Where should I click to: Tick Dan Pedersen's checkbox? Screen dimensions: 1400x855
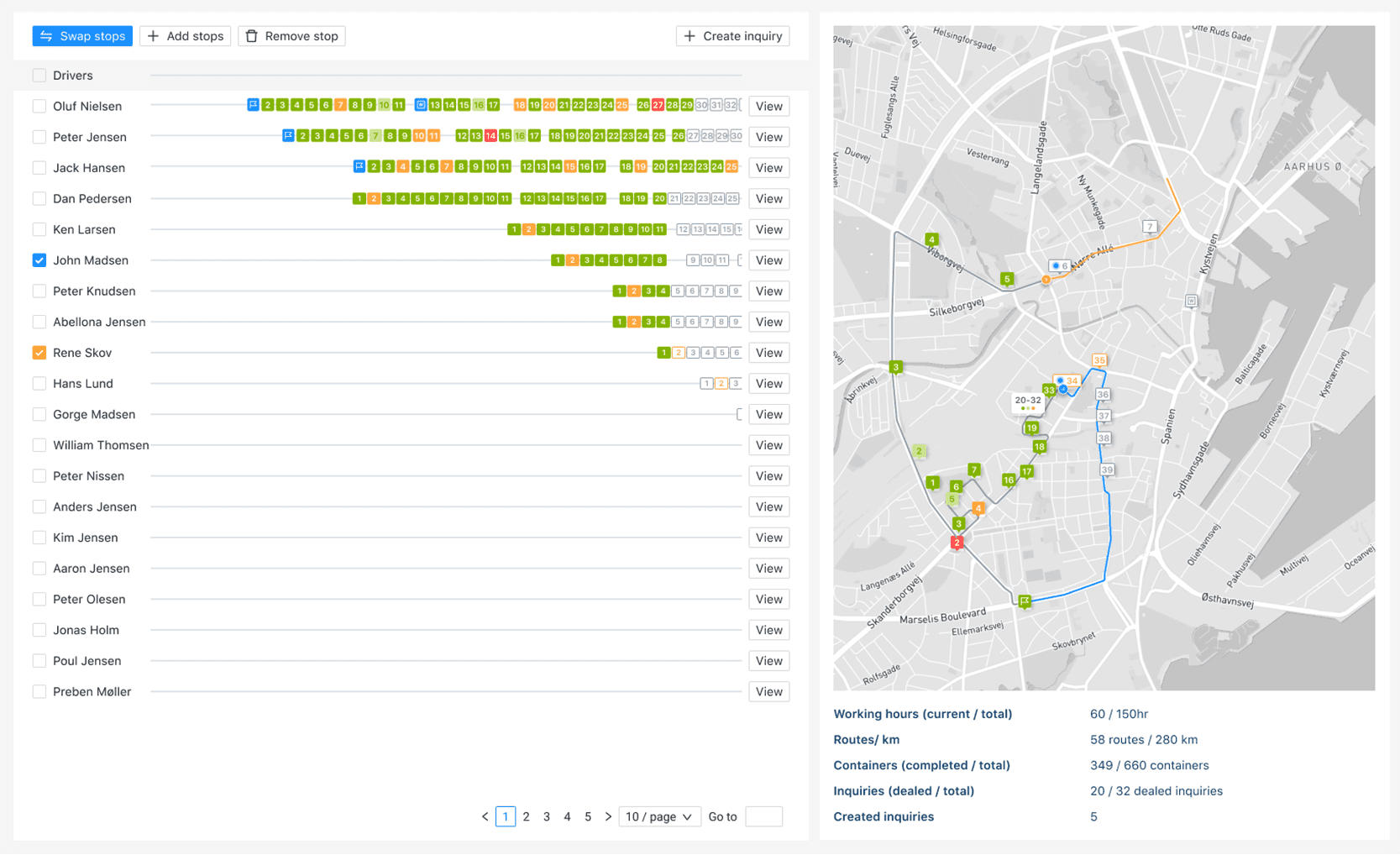click(39, 198)
